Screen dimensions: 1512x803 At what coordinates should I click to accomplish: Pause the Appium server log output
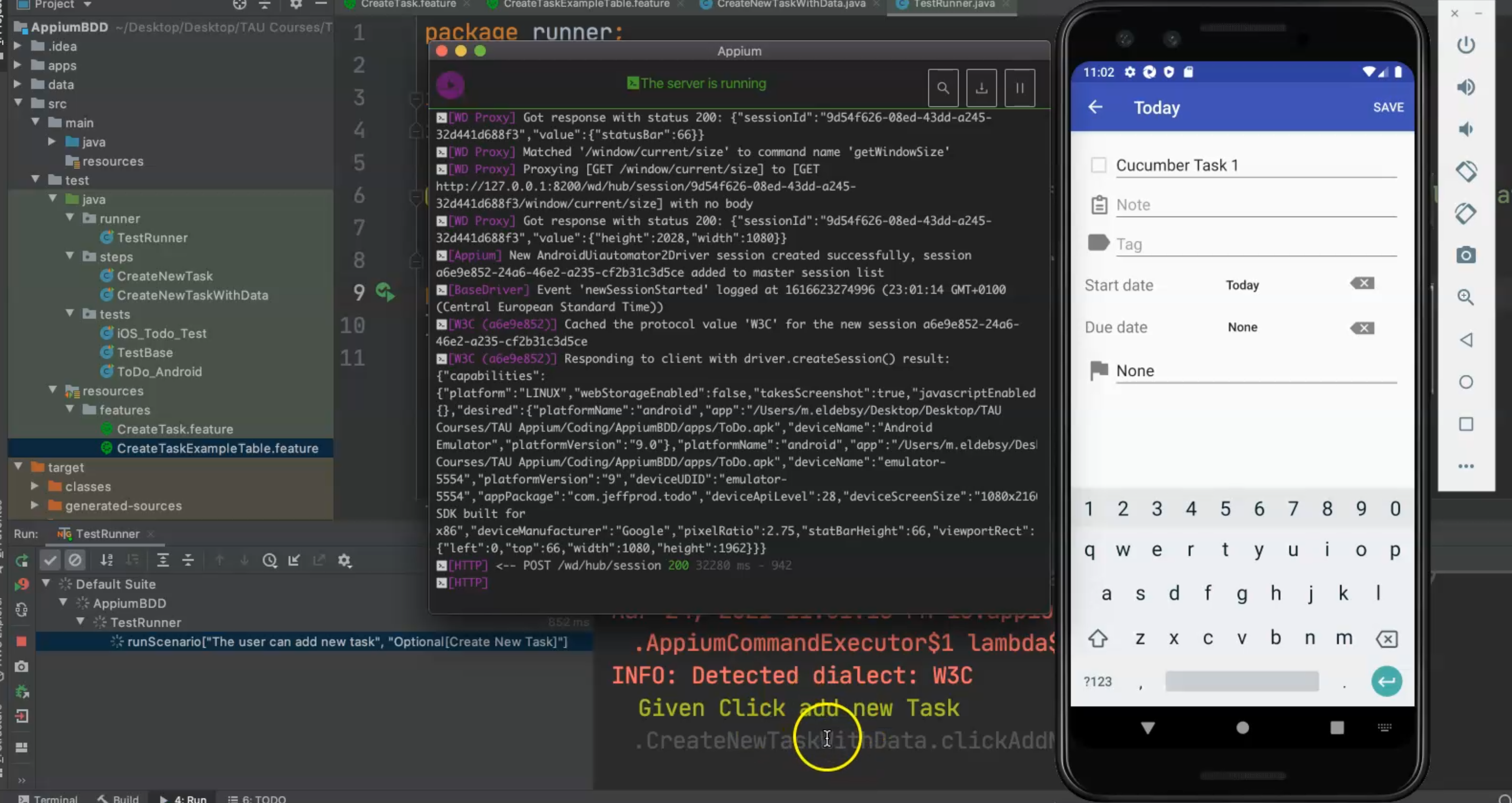[x=1019, y=88]
